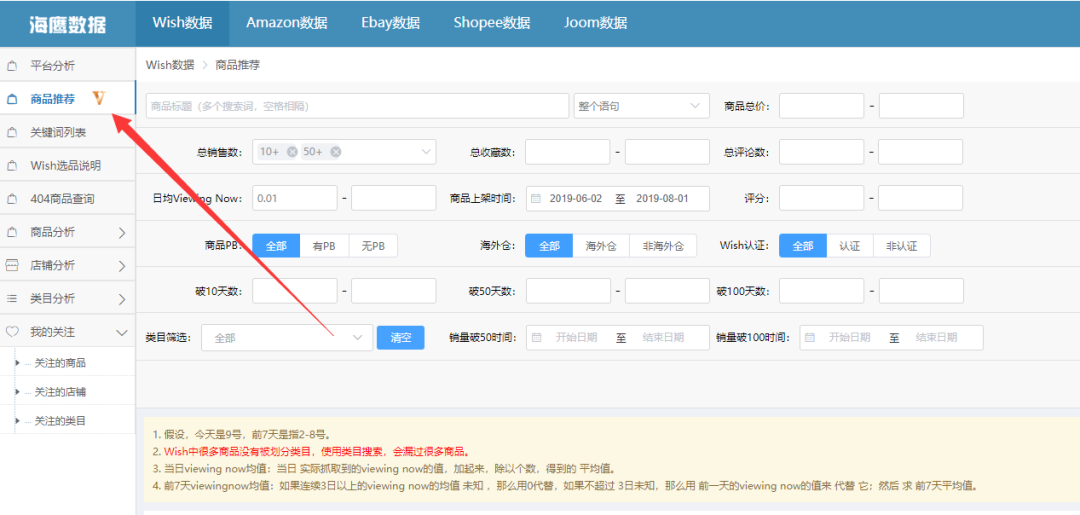Screen dimensions: 1080x515
Task: Click the bag icon beside Wish选品说明
Action: click(x=12, y=166)
